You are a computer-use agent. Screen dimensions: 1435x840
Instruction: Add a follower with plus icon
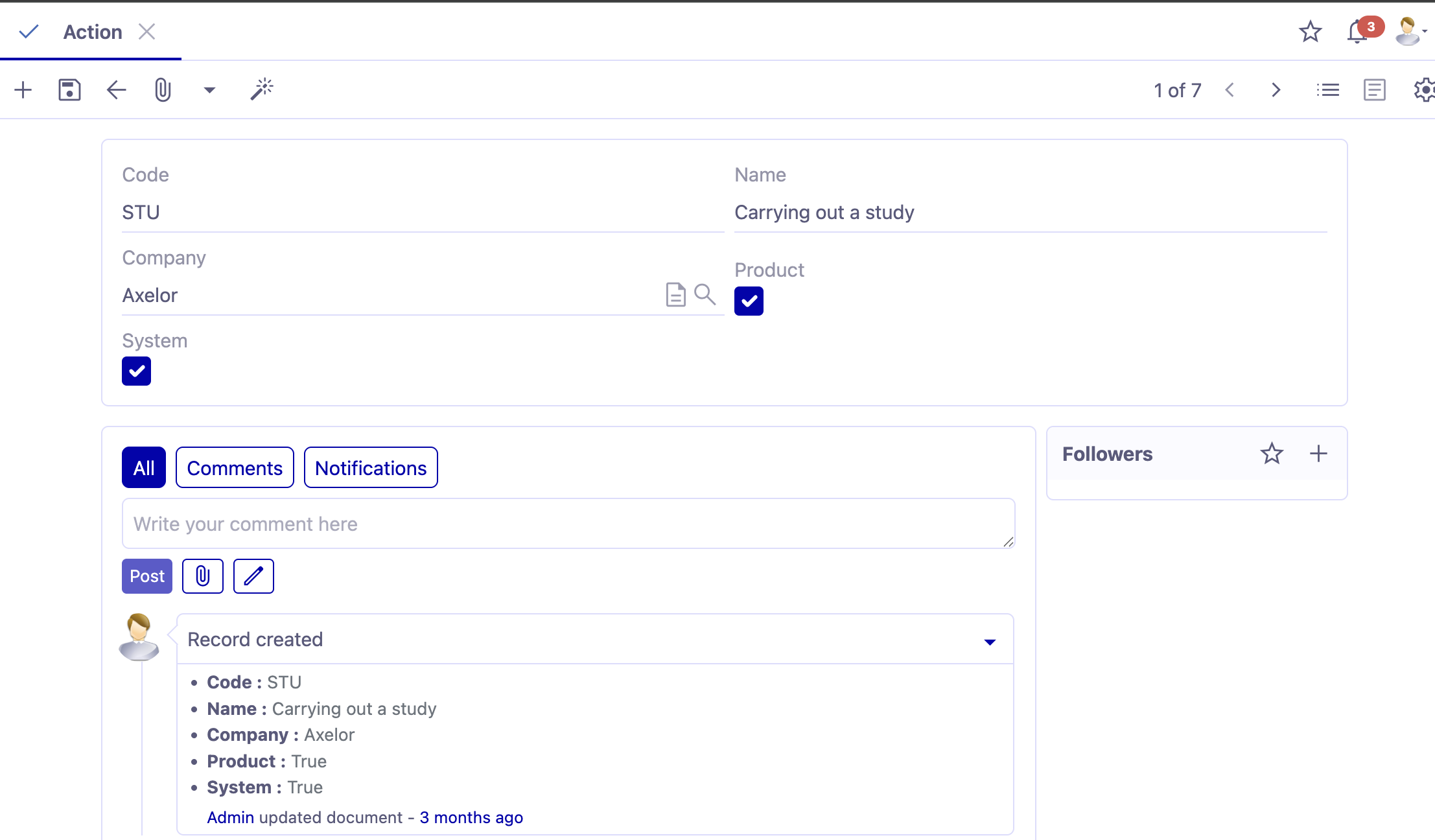1318,454
